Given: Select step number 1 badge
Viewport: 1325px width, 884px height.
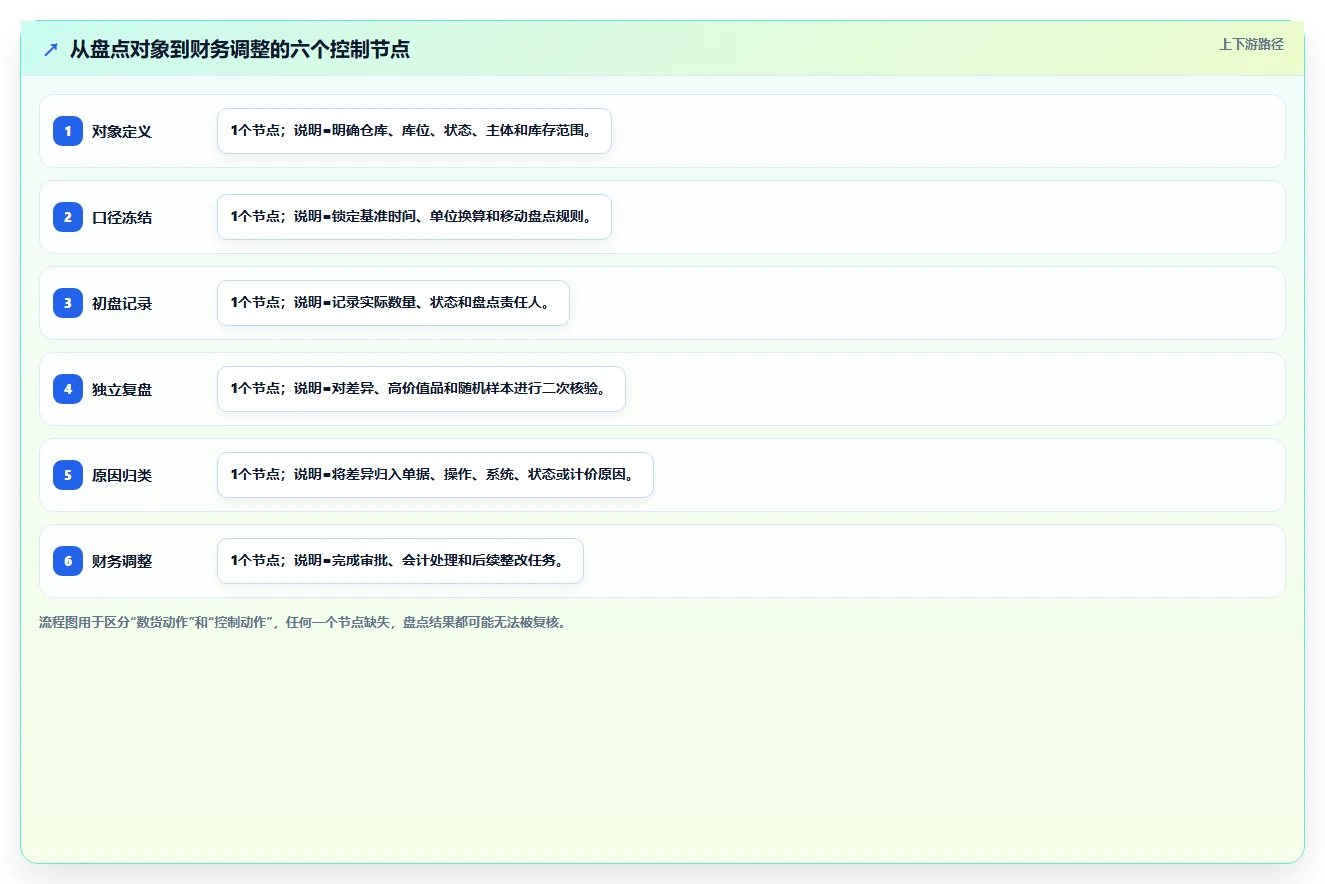Looking at the screenshot, I should [x=68, y=131].
